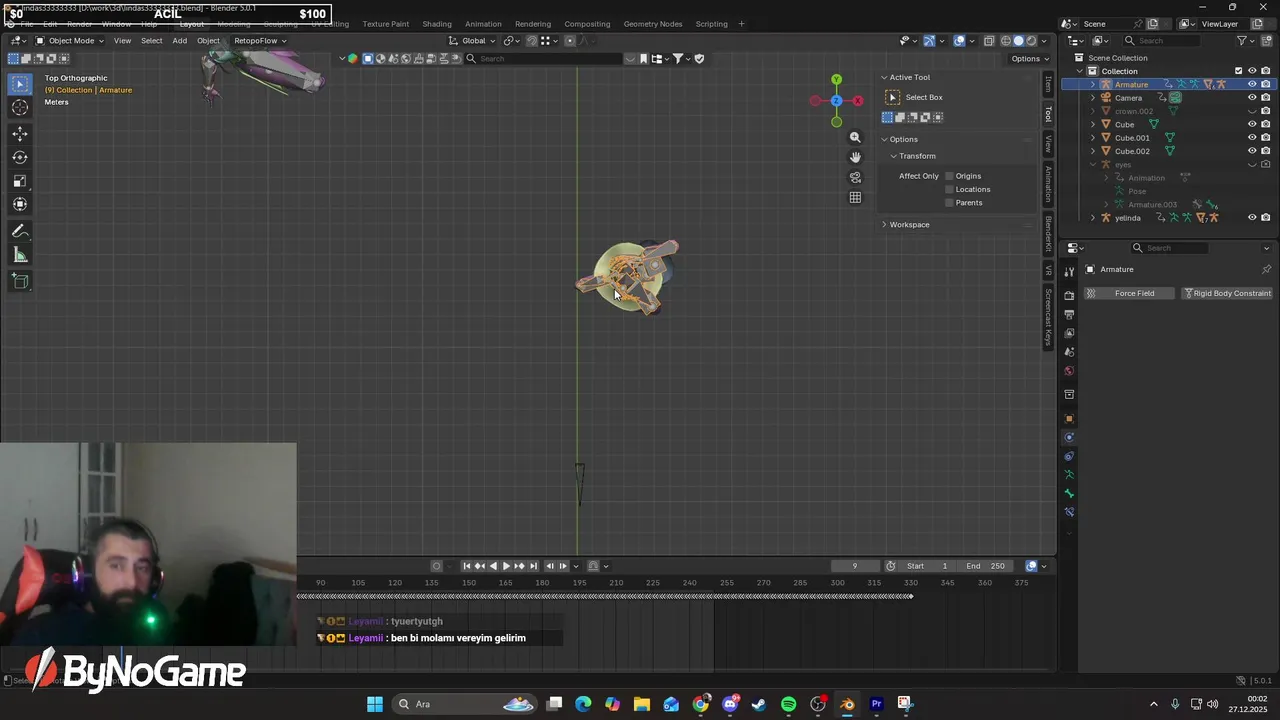The image size is (1280, 720).
Task: Click the red X axis gizmo ball
Action: pyautogui.click(x=859, y=100)
